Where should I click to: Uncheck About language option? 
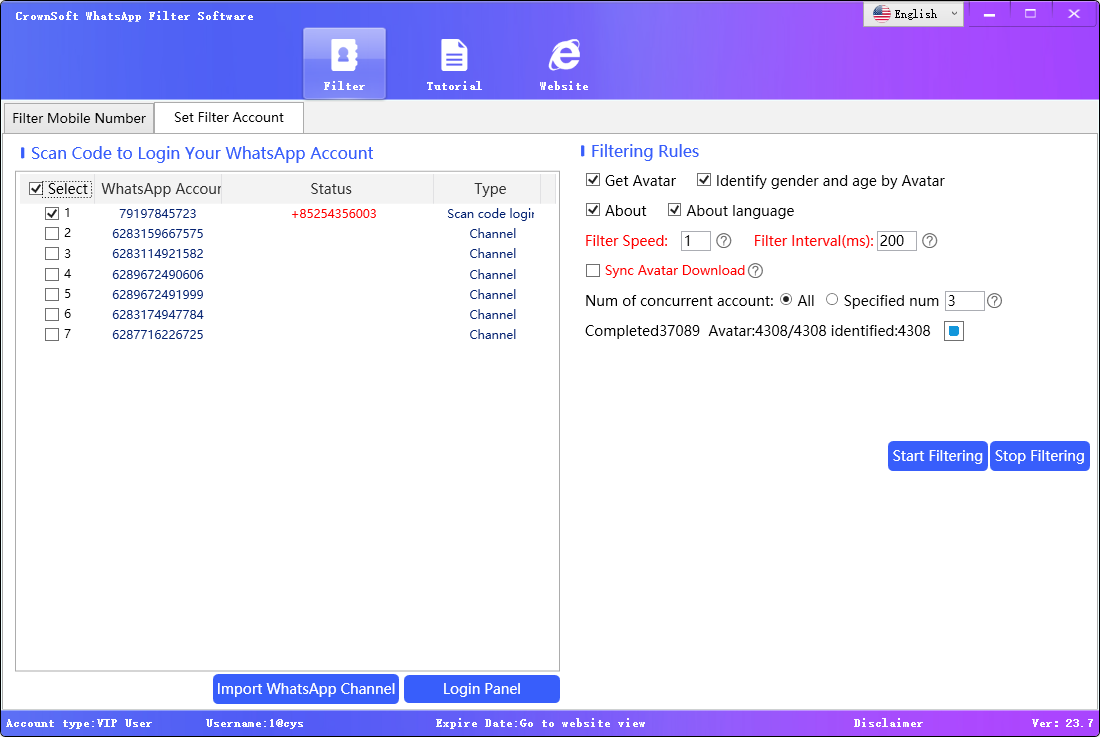(x=675, y=210)
